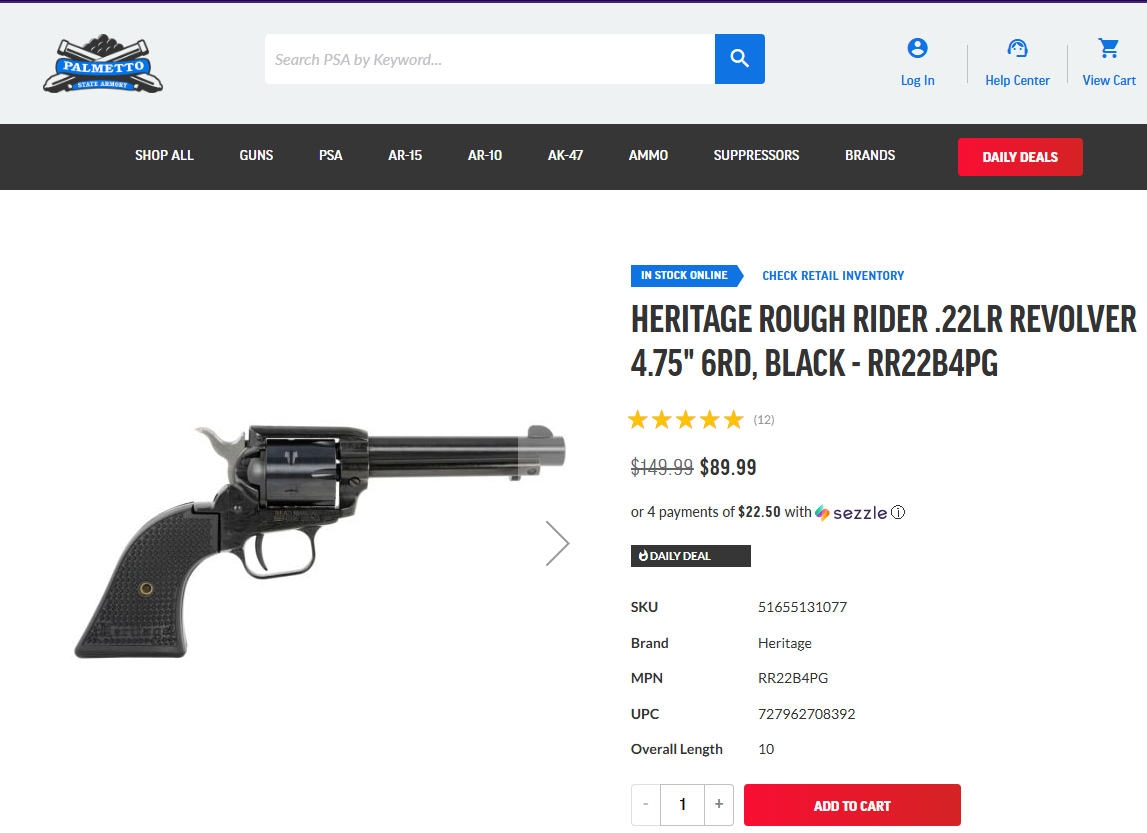This screenshot has width=1147, height=833.
Task: Open the GUNS menu
Action: [x=256, y=156]
